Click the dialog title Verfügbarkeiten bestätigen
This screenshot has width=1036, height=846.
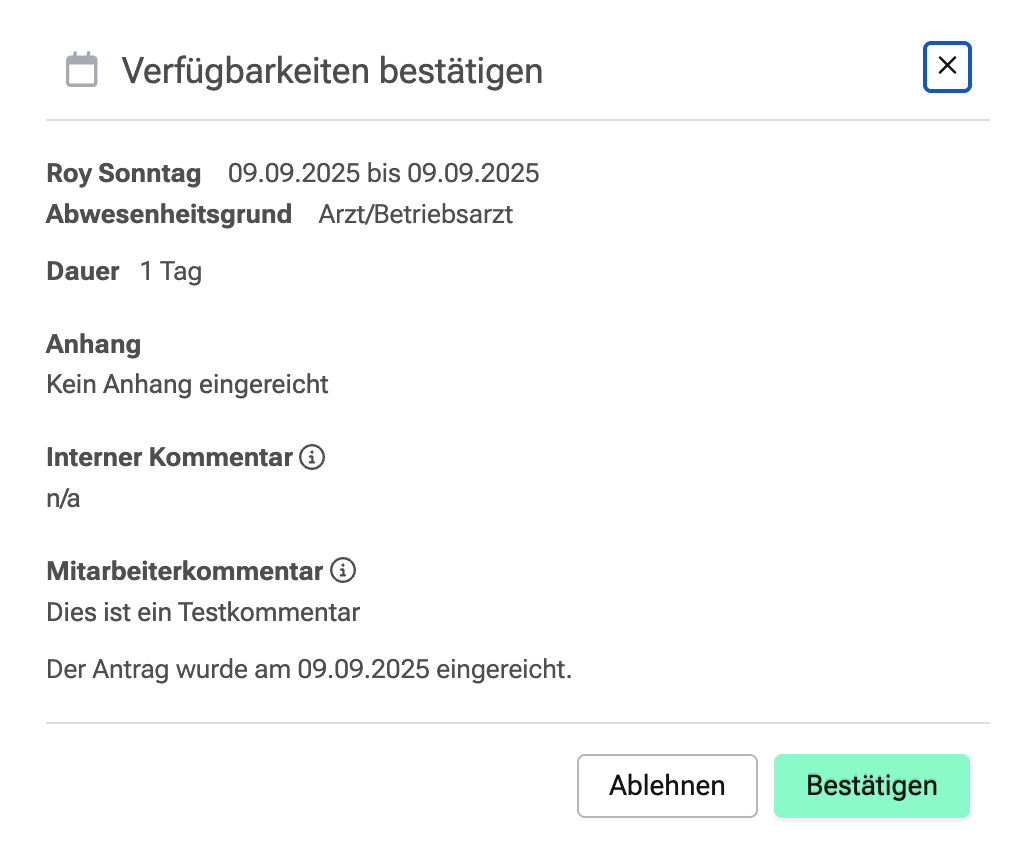(x=332, y=71)
